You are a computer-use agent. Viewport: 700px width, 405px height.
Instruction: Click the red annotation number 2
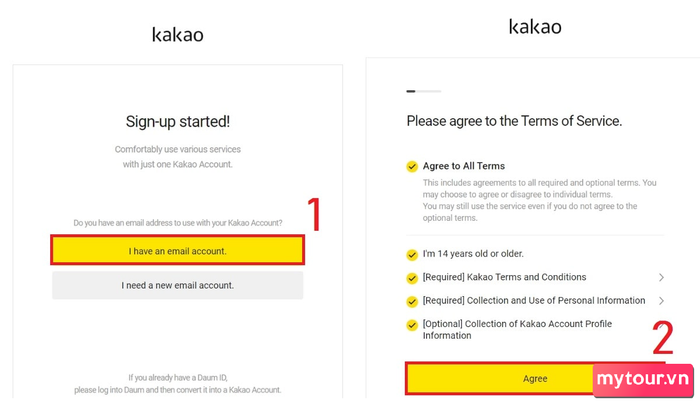pos(663,339)
